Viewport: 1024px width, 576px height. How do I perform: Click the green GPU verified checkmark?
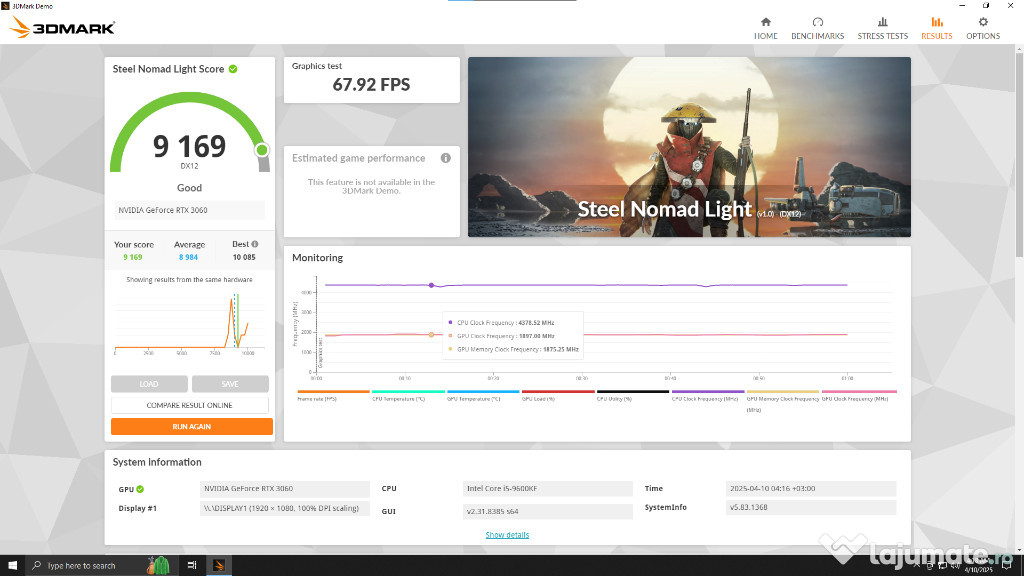[x=140, y=489]
